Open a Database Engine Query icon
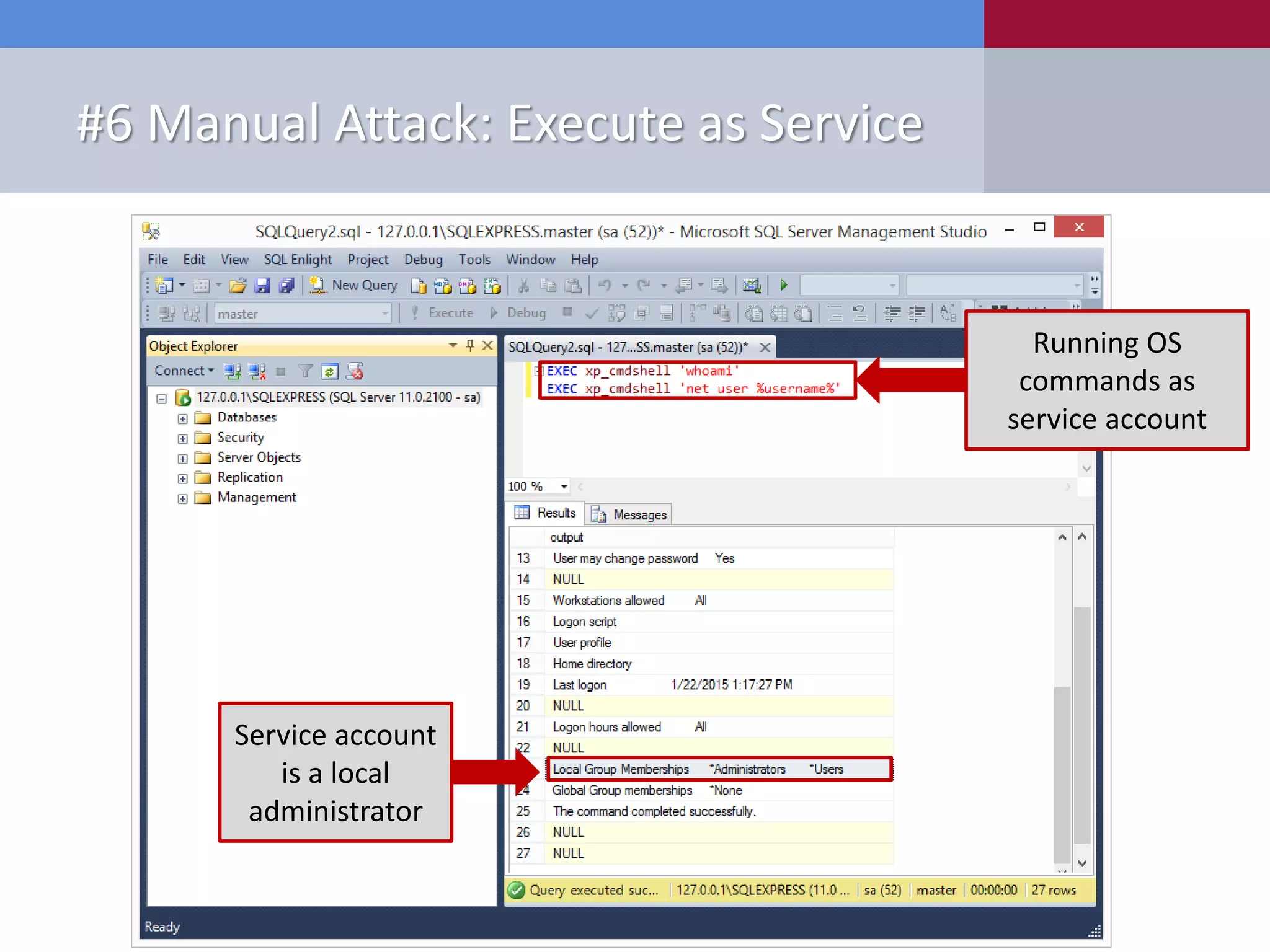Viewport: 1270px width, 952px height. pyautogui.click(x=419, y=286)
